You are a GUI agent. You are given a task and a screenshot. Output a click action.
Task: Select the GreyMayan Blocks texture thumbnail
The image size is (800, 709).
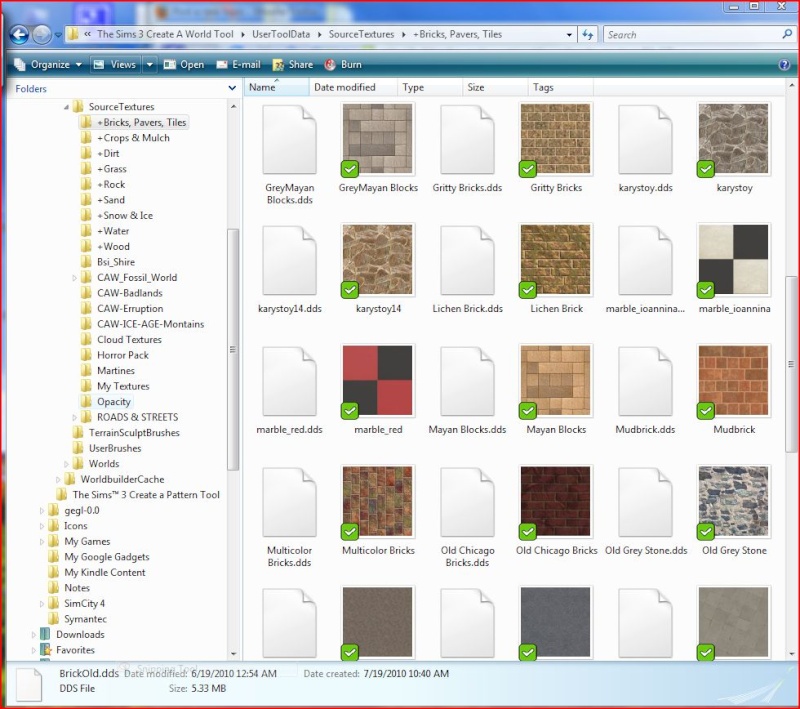[378, 139]
